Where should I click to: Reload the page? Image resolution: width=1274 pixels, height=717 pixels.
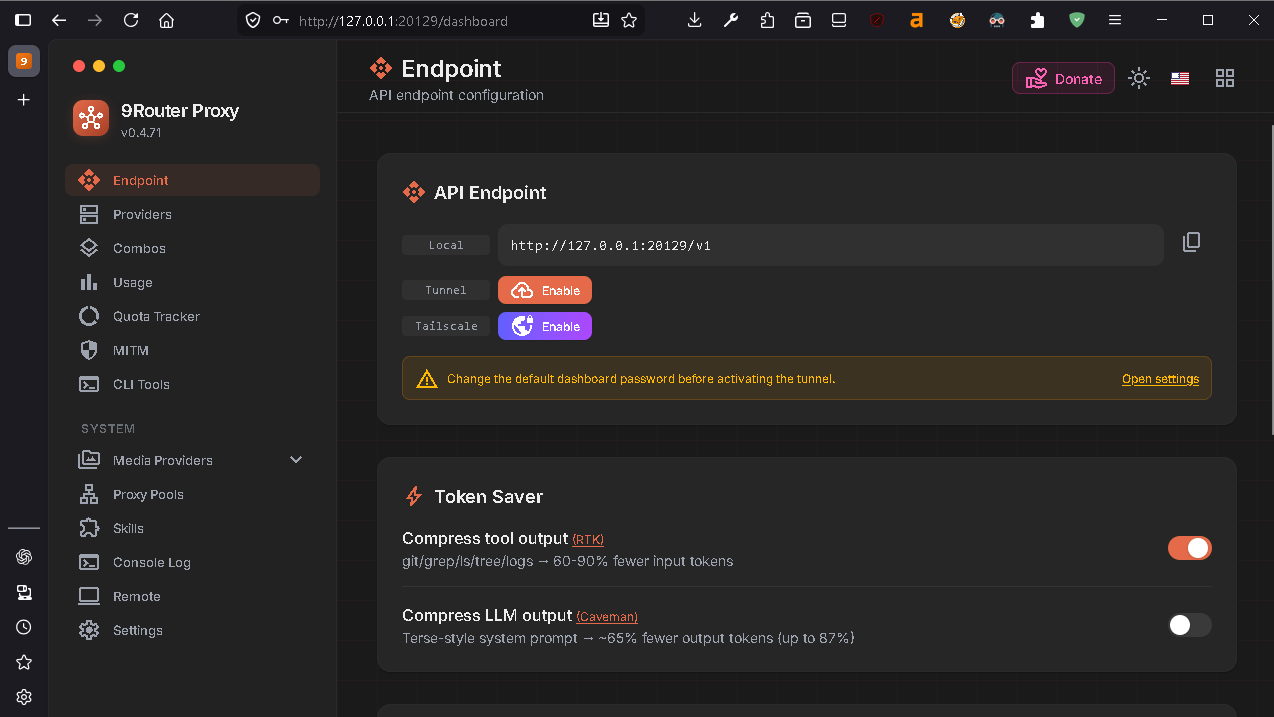click(x=131, y=20)
